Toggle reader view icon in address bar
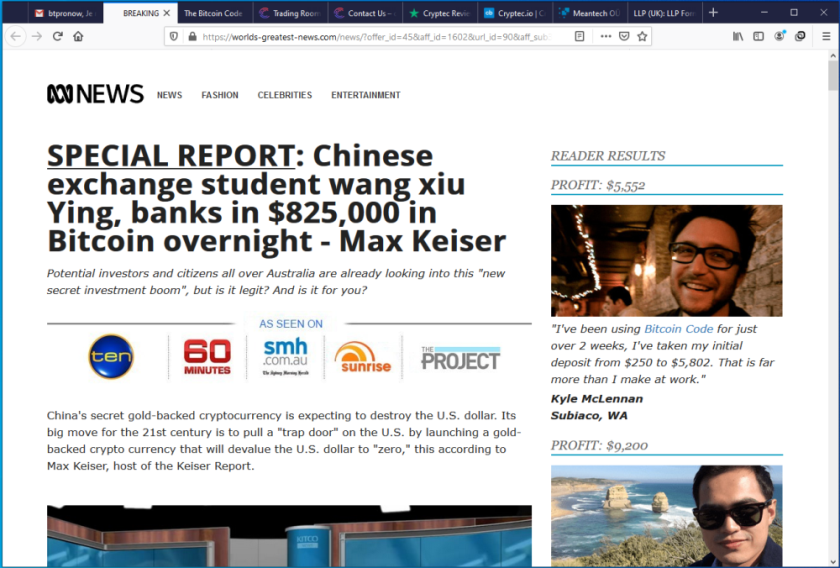 pos(579,36)
